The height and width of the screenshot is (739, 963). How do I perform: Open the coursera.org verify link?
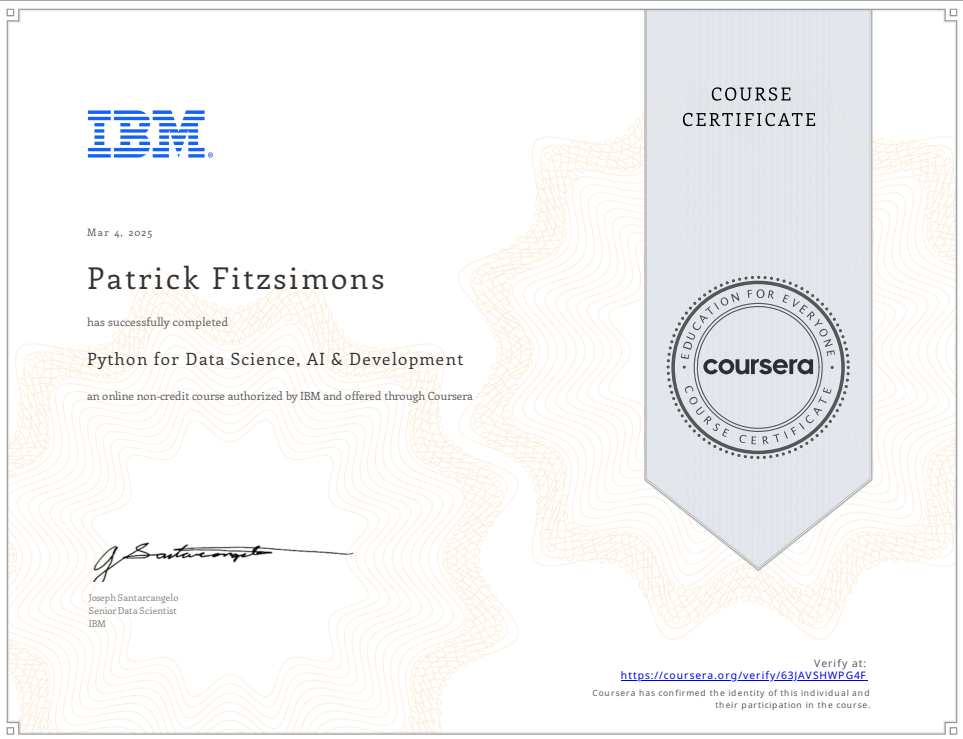[744, 675]
